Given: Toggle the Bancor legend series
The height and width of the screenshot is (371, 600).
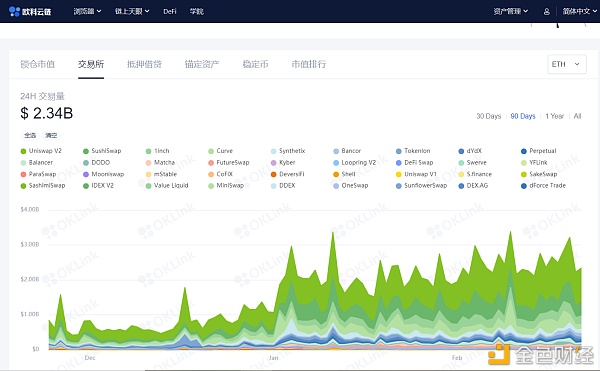Looking at the screenshot, I should (x=347, y=151).
